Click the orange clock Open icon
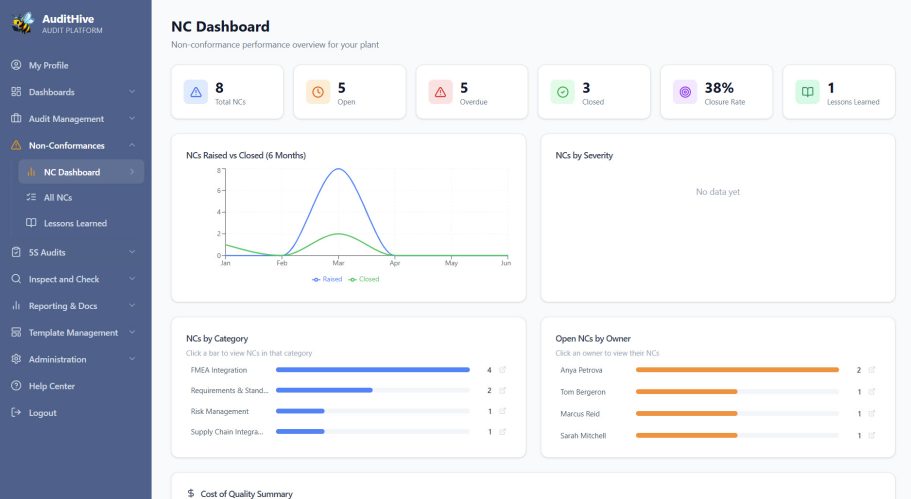The width and height of the screenshot is (911, 499). [x=318, y=92]
